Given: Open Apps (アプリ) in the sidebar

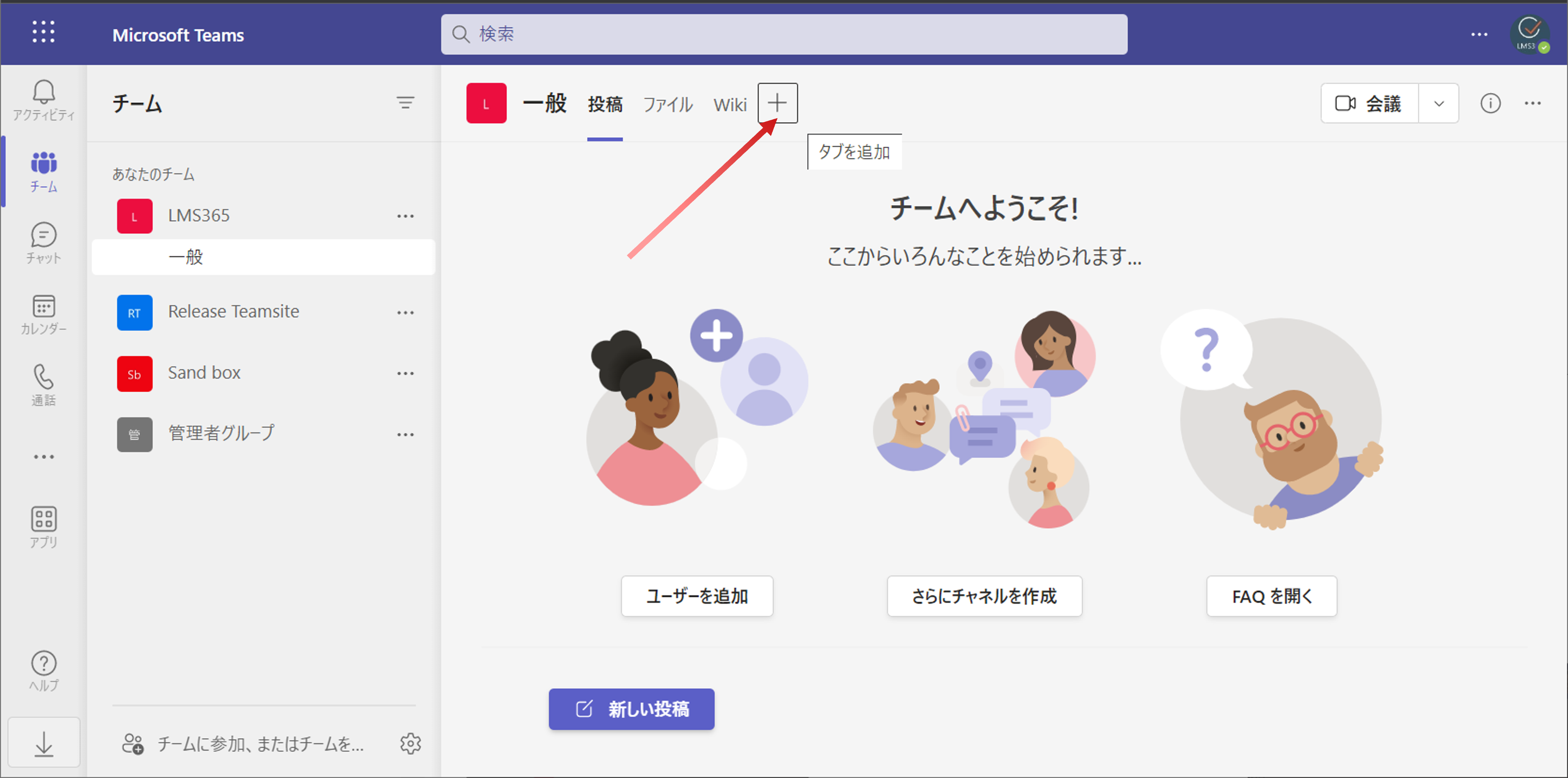Looking at the screenshot, I should [43, 527].
